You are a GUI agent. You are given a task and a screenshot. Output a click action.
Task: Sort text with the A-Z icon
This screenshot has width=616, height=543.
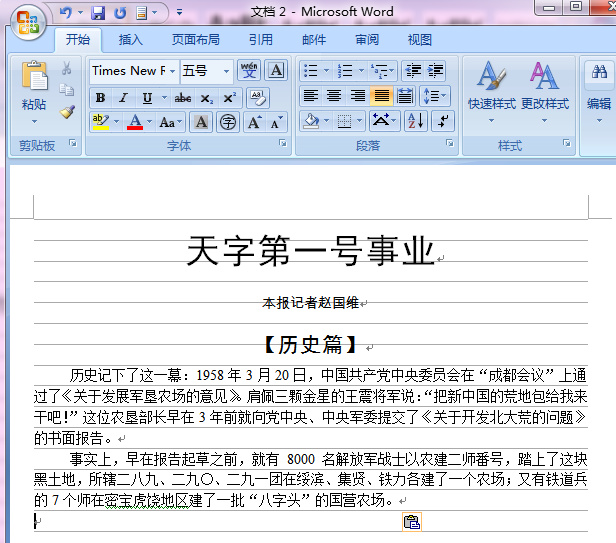[x=416, y=121]
